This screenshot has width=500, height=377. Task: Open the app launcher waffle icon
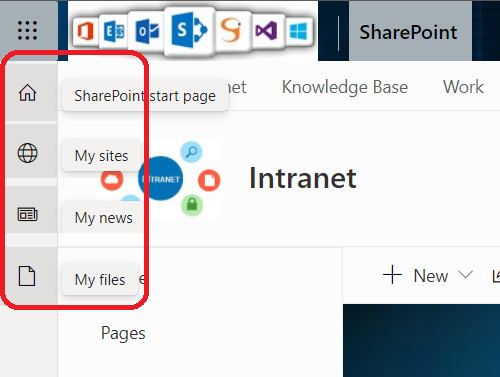click(x=27, y=30)
